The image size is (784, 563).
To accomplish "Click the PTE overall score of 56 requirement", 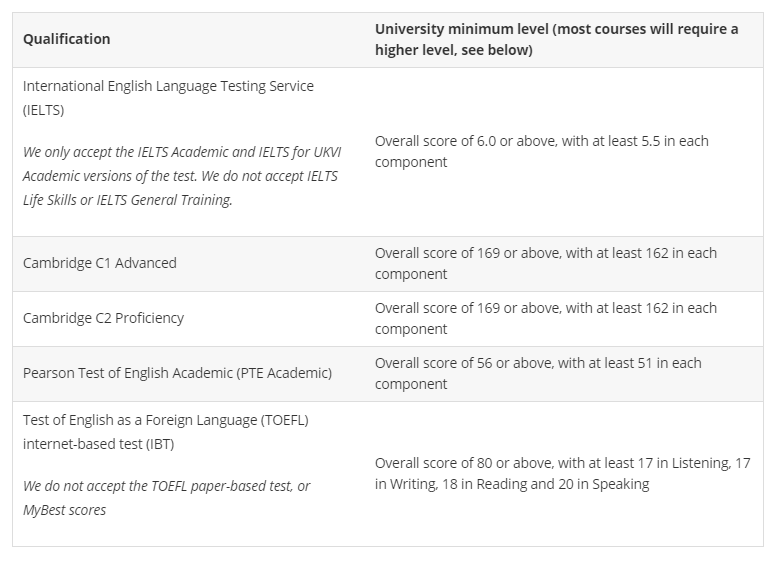I will (538, 374).
